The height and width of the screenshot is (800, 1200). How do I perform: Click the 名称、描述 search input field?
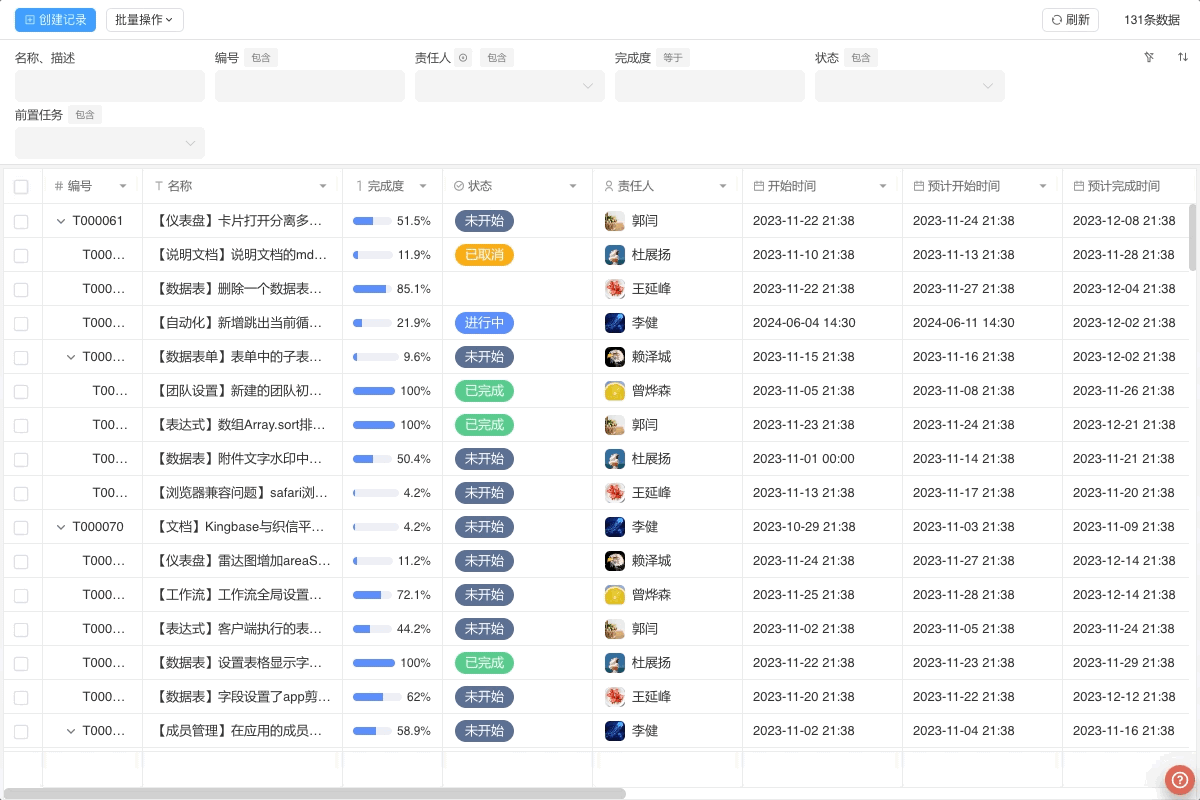[x=110, y=86]
